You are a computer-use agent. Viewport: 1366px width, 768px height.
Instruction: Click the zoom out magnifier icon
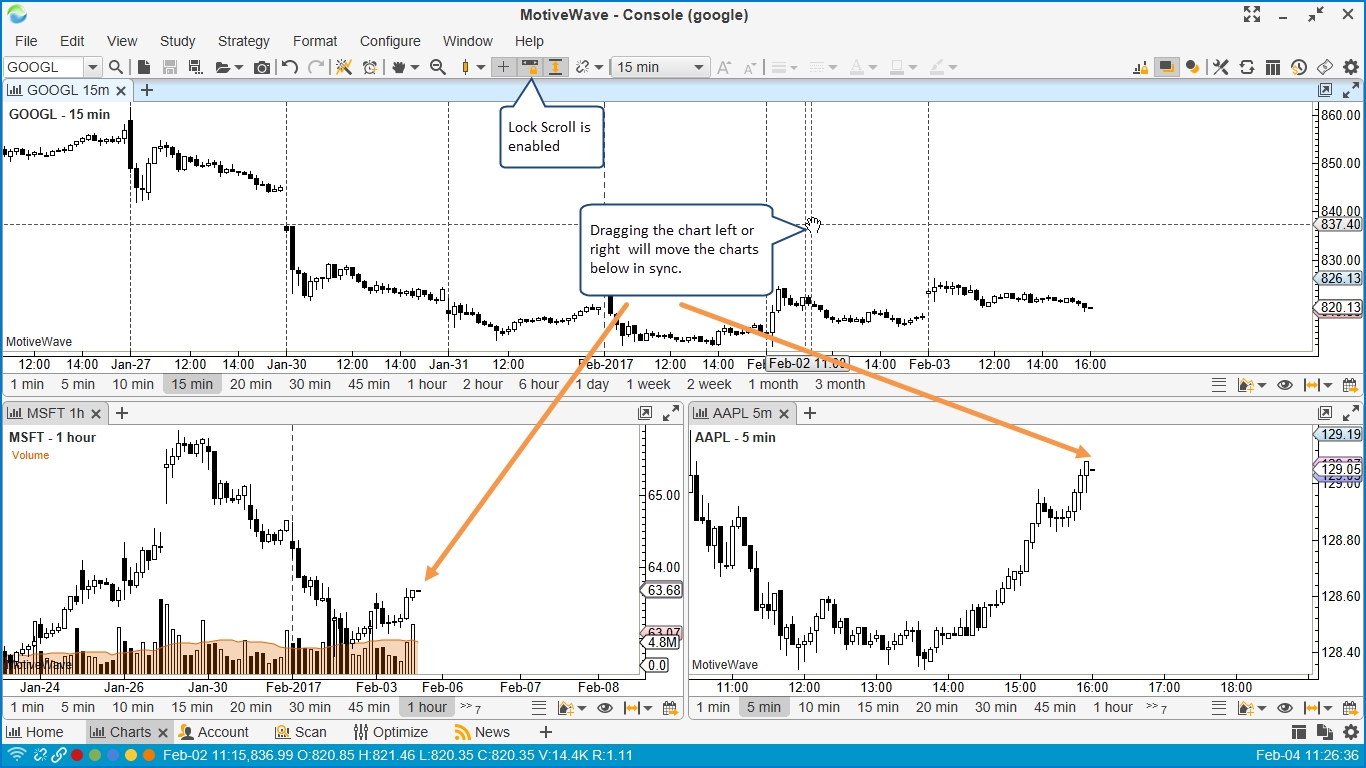pos(437,67)
